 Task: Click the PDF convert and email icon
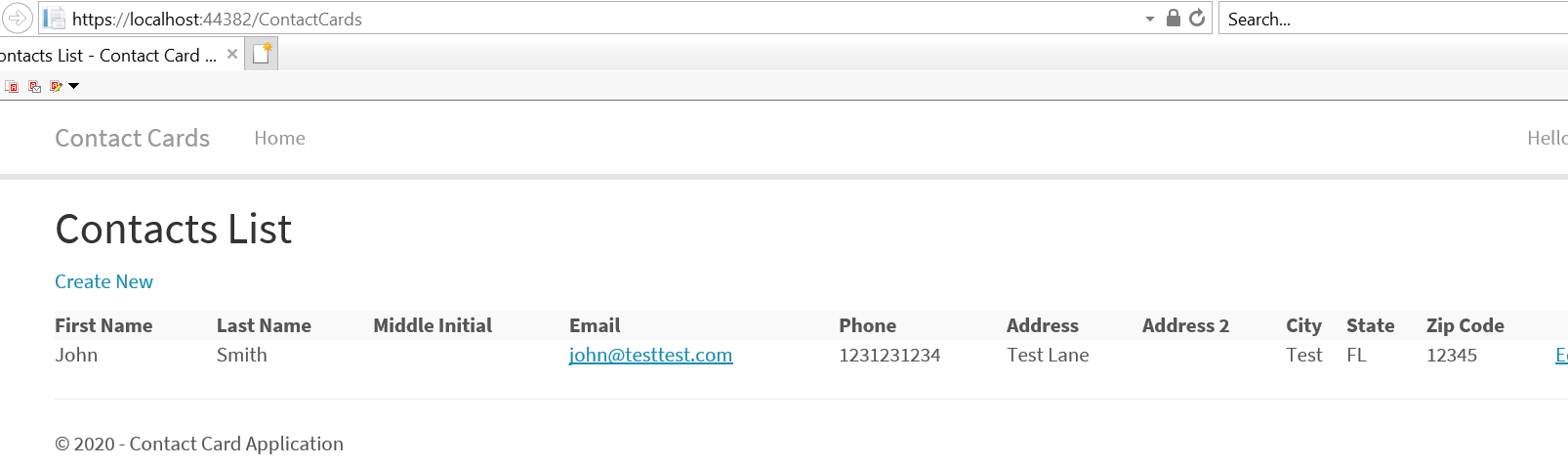pyautogui.click(x=34, y=87)
